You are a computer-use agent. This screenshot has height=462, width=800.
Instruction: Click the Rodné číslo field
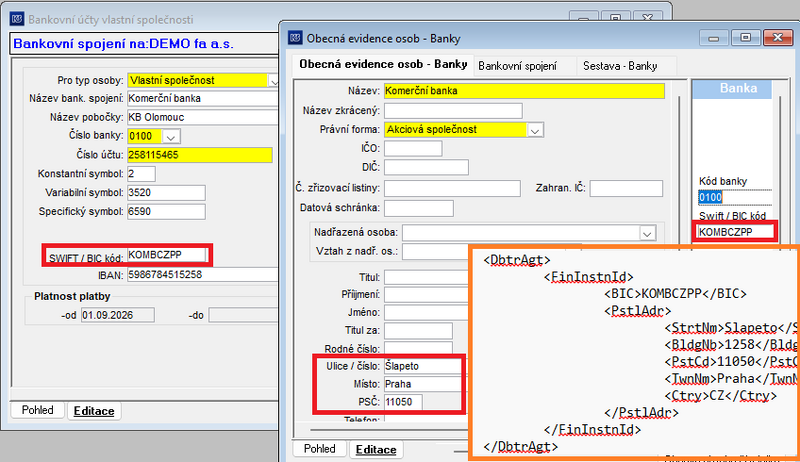pos(418,349)
